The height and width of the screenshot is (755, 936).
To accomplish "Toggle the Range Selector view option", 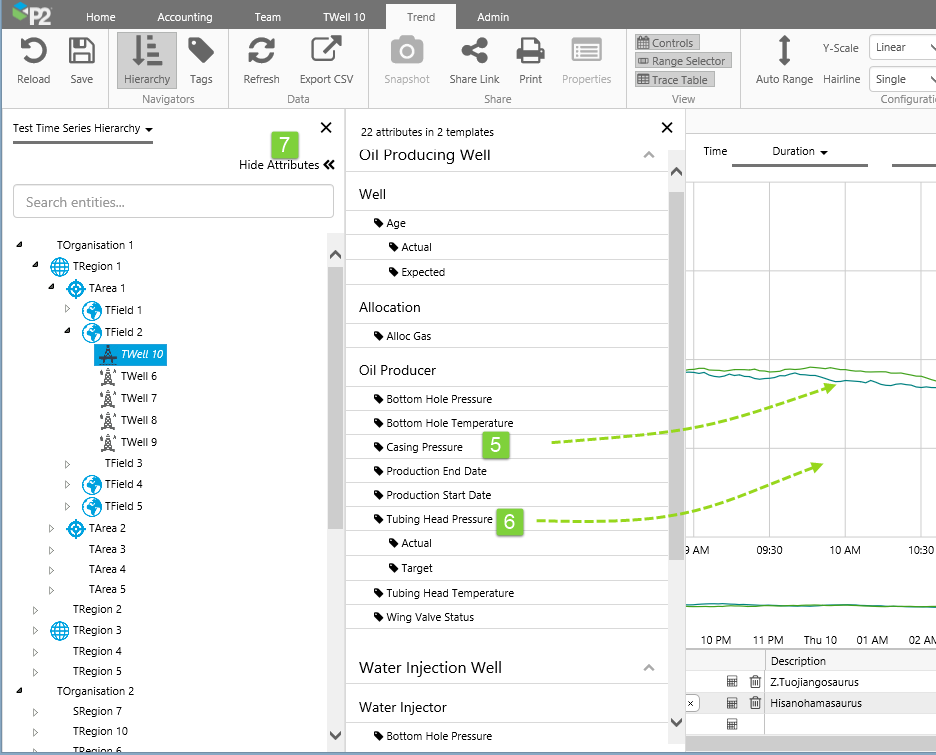I will coord(682,61).
